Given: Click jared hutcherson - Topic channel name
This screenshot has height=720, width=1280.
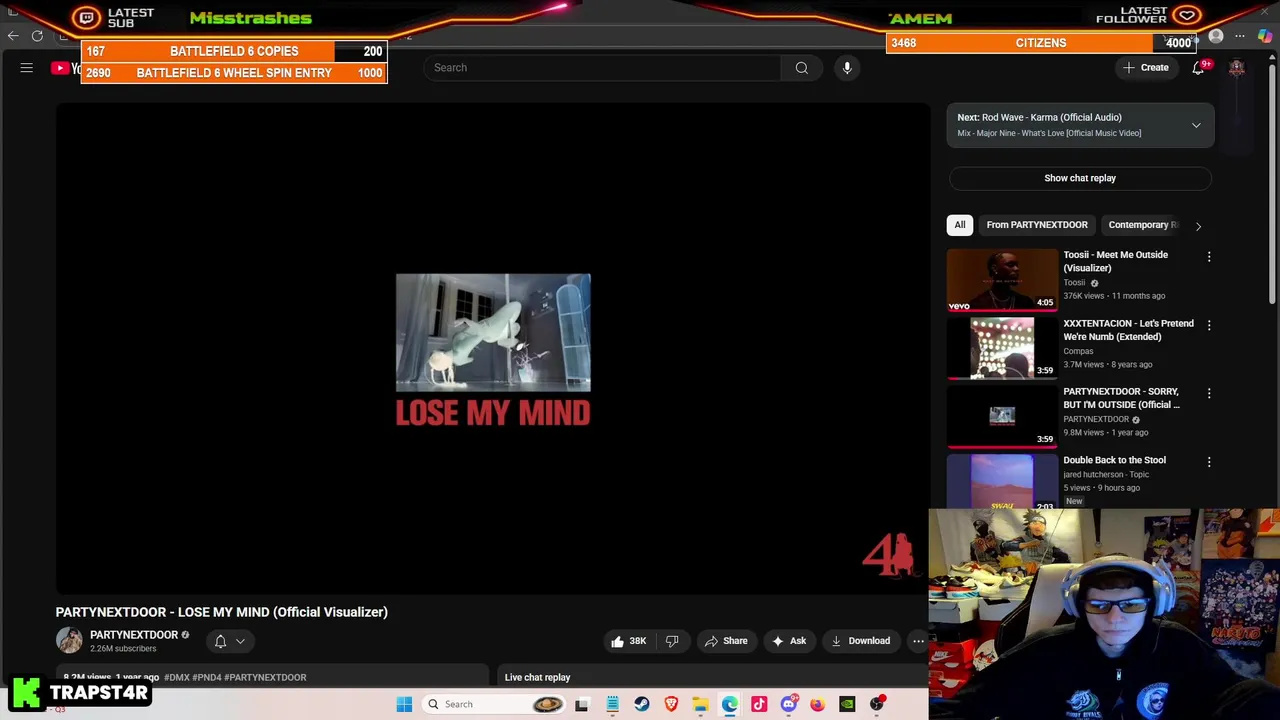Looking at the screenshot, I should (x=1106, y=474).
